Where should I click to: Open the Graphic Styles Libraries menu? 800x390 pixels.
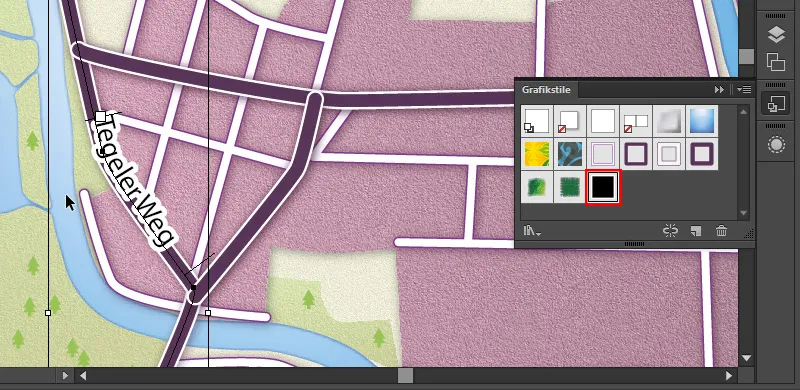click(x=531, y=231)
